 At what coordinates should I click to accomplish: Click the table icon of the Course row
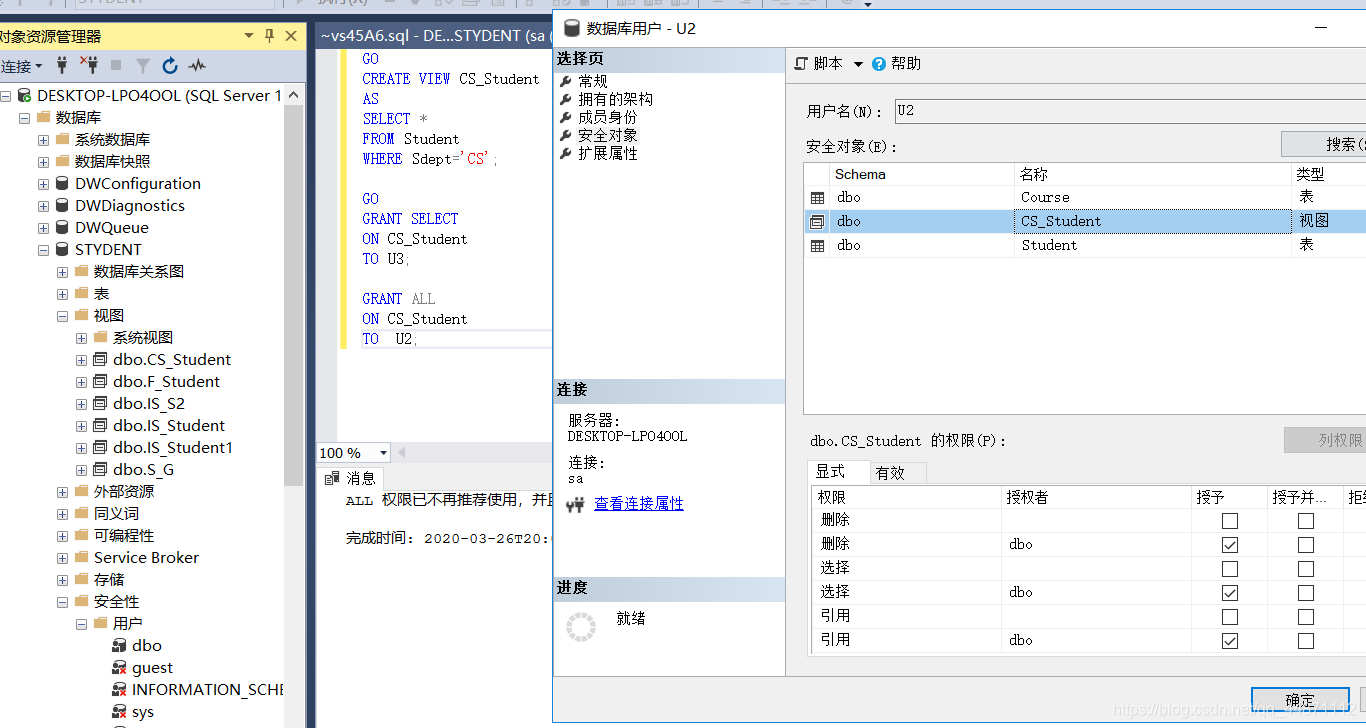tap(817, 198)
